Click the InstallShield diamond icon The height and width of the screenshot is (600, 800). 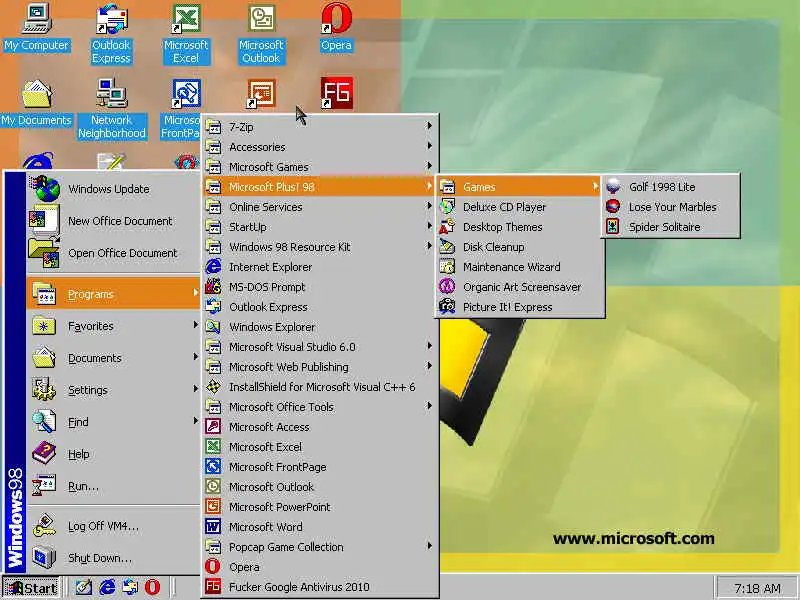coord(213,387)
